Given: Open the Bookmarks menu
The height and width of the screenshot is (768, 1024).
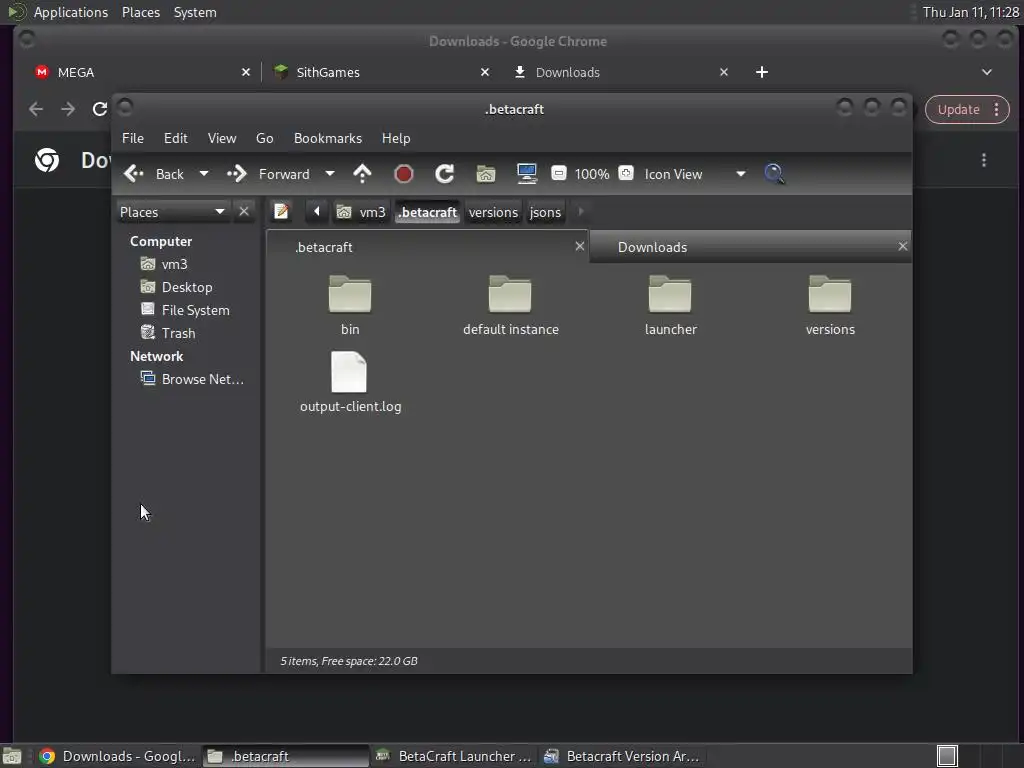Looking at the screenshot, I should [328, 138].
